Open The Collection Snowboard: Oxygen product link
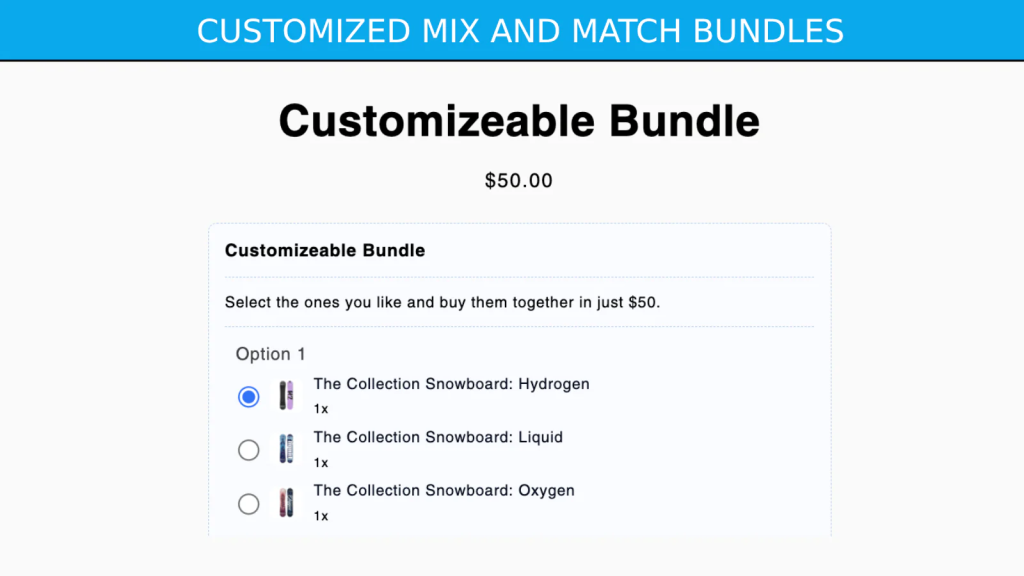This screenshot has height=576, width=1024. 443,491
